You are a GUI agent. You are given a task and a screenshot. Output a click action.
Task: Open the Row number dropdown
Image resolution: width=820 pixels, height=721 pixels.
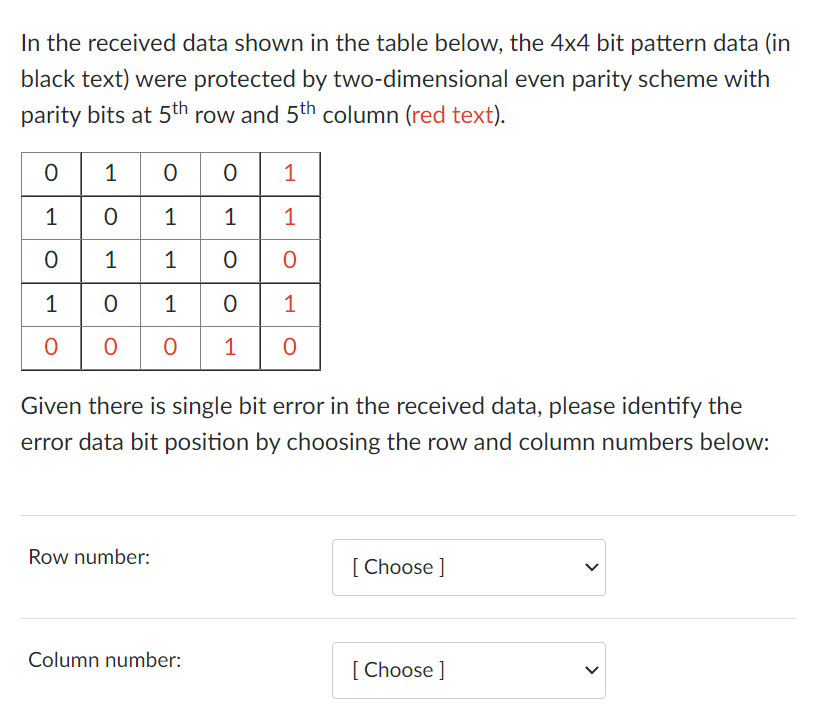[468, 567]
